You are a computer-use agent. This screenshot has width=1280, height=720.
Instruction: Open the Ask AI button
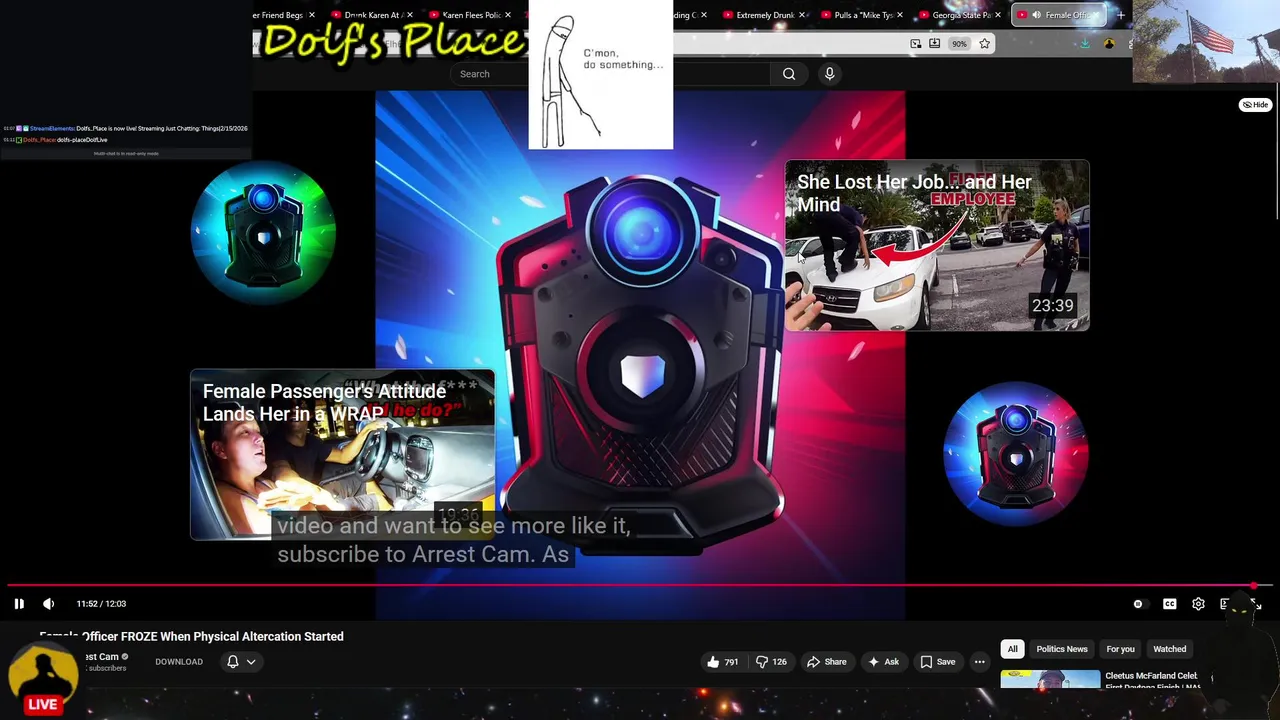[x=883, y=662]
